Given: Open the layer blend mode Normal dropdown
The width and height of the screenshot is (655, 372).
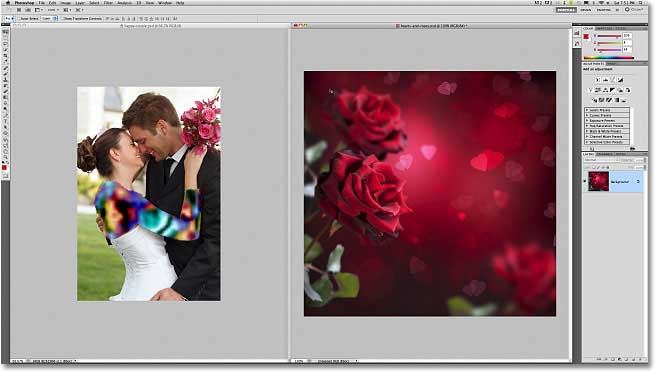Looking at the screenshot, I should click(601, 159).
